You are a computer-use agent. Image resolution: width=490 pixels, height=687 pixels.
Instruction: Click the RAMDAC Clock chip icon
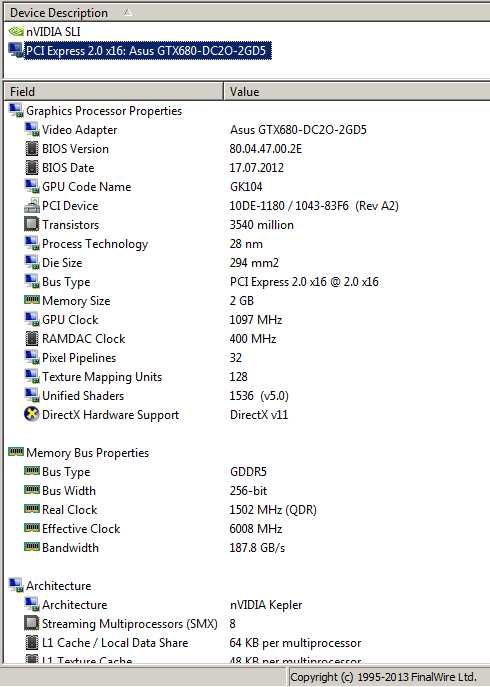pos(32,339)
